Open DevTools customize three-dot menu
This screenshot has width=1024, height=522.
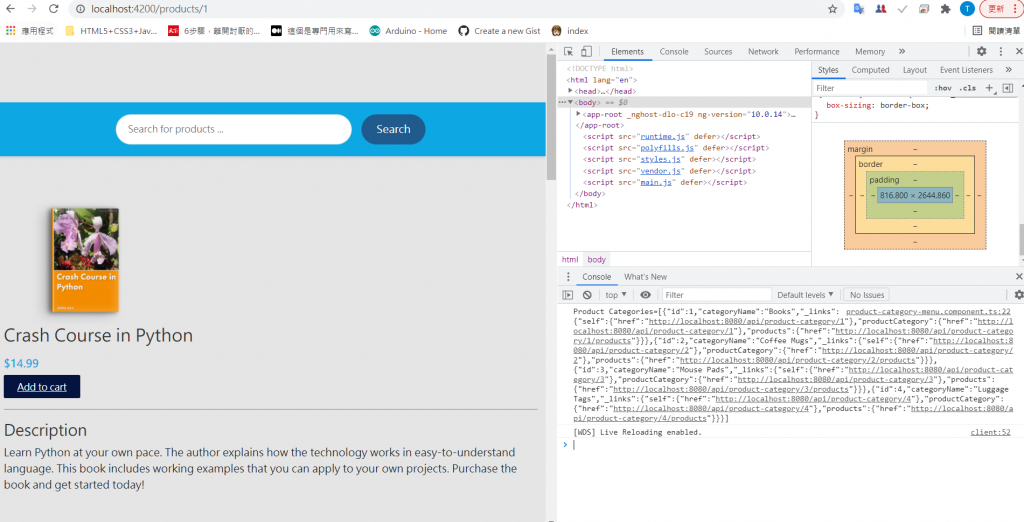click(x=1000, y=52)
